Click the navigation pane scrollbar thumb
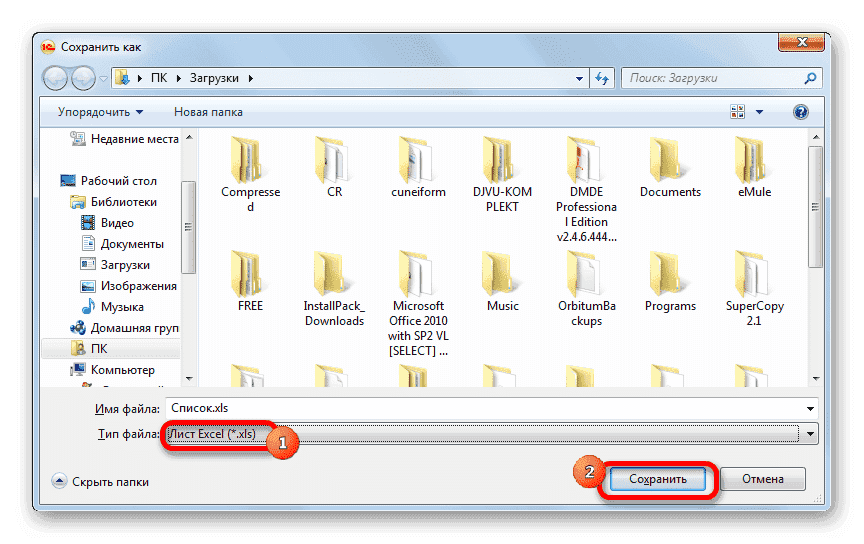864x544 pixels. (188, 227)
